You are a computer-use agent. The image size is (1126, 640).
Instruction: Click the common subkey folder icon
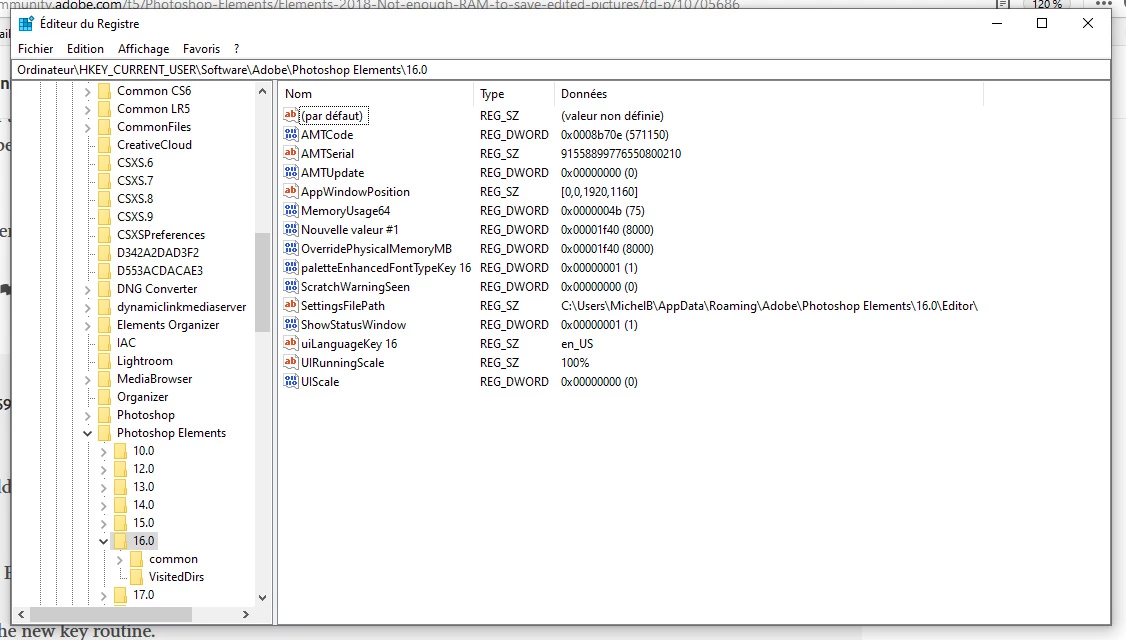[x=136, y=559]
